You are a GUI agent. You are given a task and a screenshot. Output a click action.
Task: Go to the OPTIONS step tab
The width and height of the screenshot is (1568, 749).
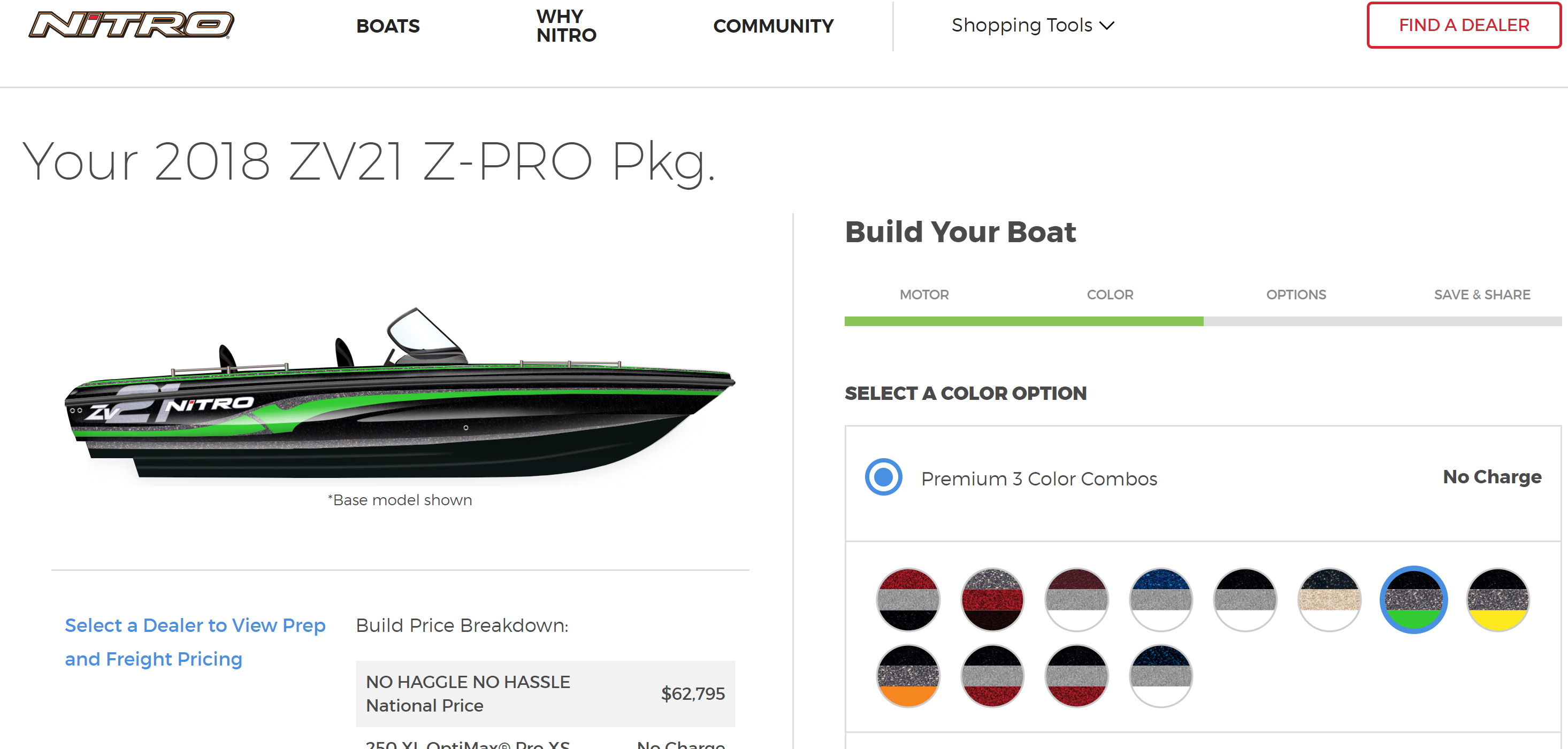tap(1295, 295)
